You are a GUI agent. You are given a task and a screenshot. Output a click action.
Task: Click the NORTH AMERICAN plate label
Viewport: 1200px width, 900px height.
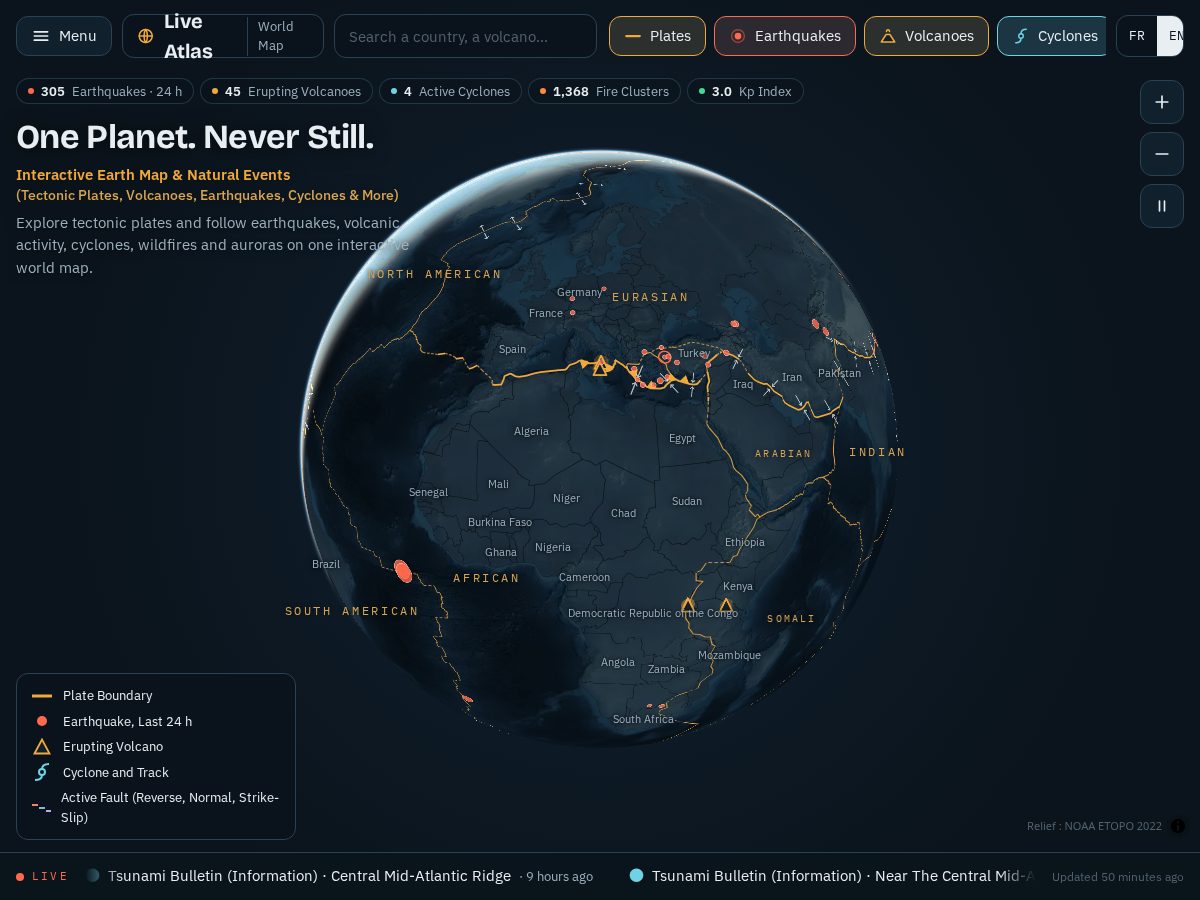(435, 274)
